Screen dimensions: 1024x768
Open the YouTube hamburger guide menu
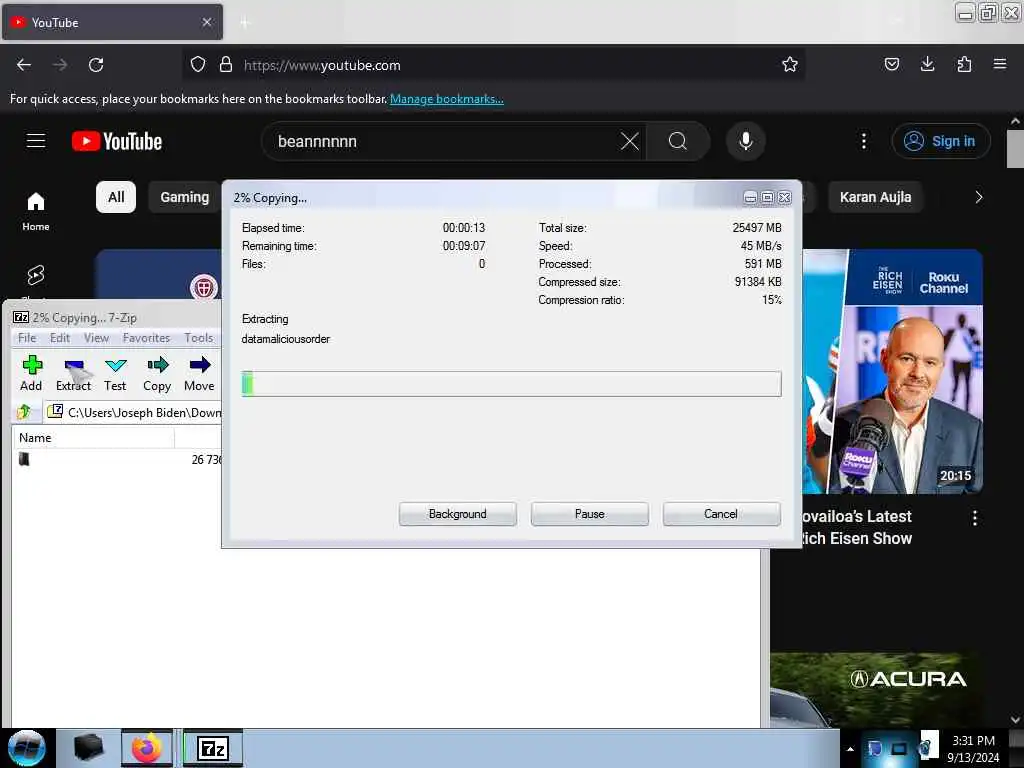[35, 140]
